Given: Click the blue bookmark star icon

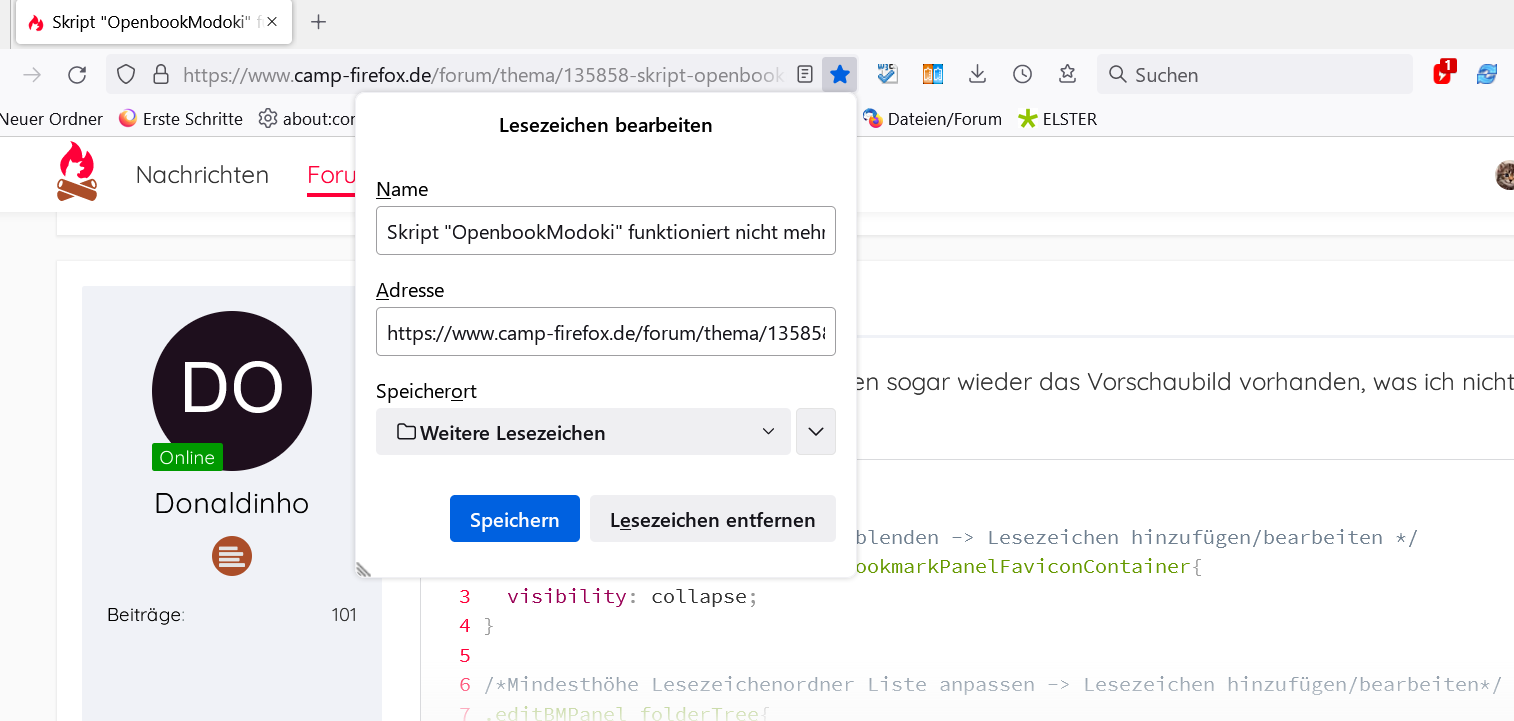Looking at the screenshot, I should click(x=840, y=75).
